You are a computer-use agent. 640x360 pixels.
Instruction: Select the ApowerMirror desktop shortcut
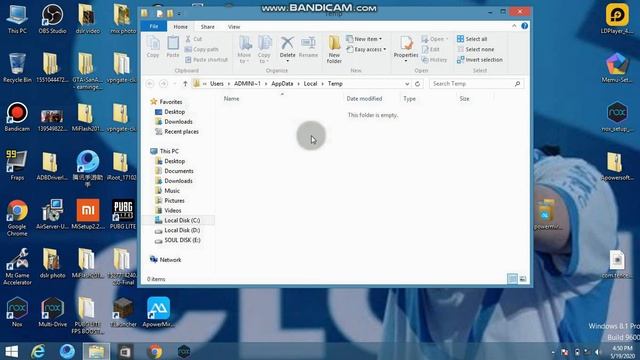click(x=158, y=312)
